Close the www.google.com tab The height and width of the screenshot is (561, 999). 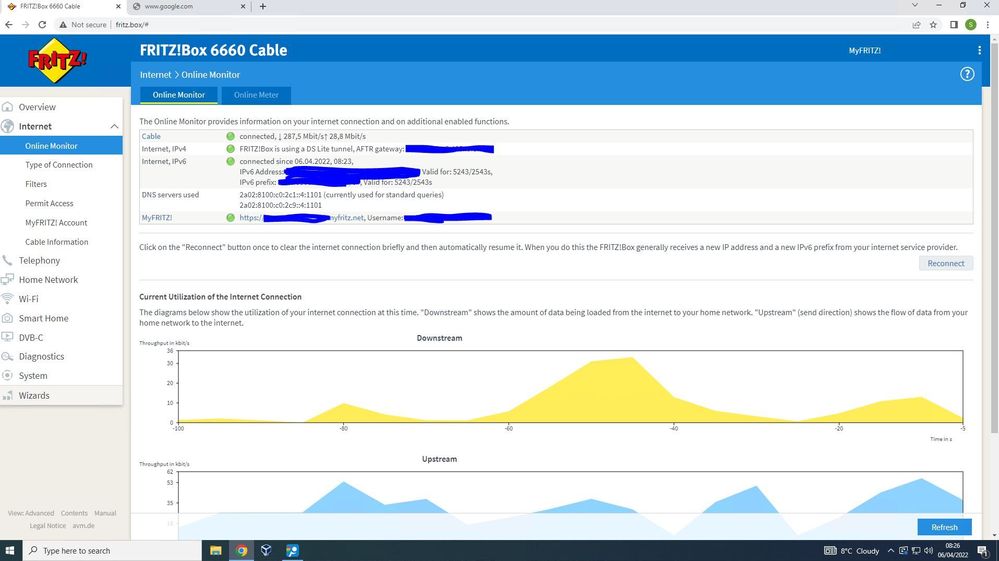point(243,6)
